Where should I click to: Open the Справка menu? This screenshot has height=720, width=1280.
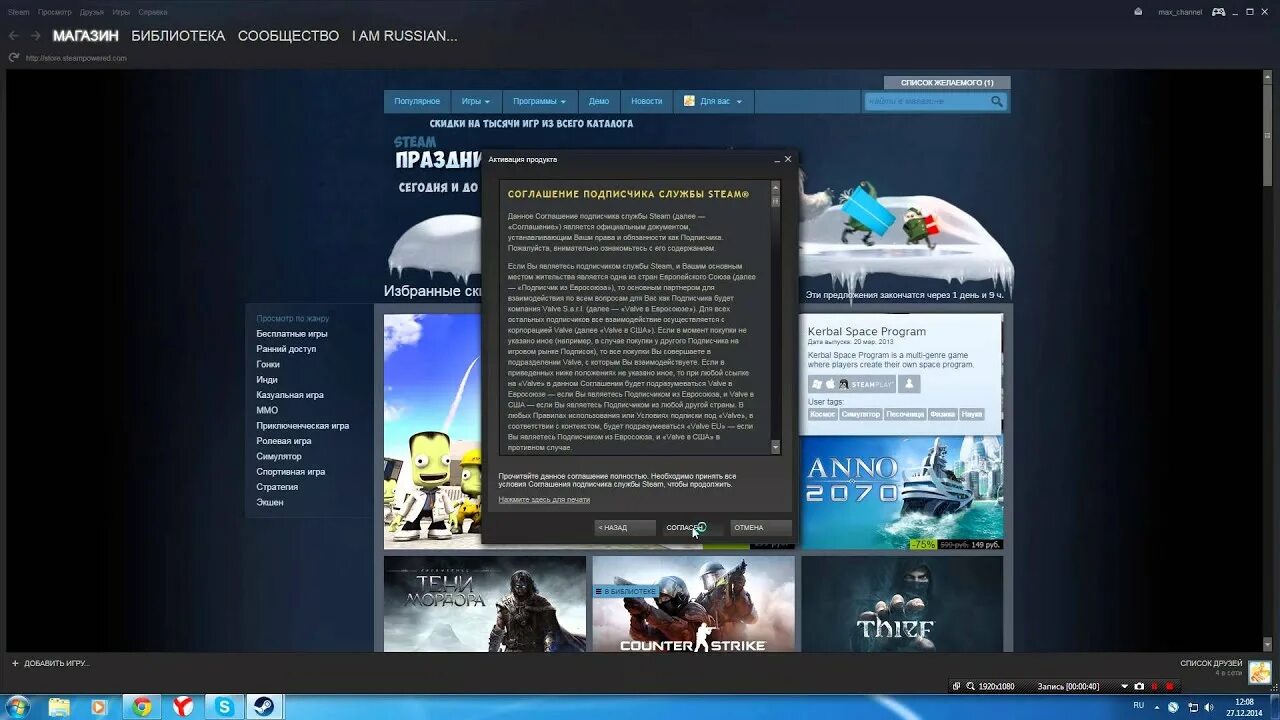pos(152,12)
